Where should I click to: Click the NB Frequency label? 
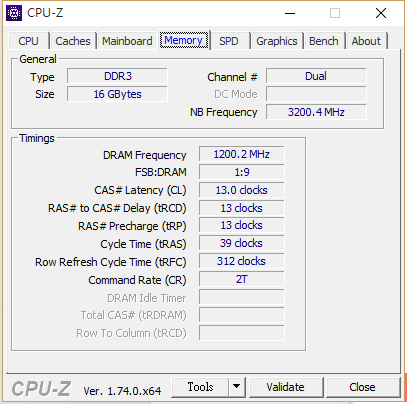coord(223,112)
